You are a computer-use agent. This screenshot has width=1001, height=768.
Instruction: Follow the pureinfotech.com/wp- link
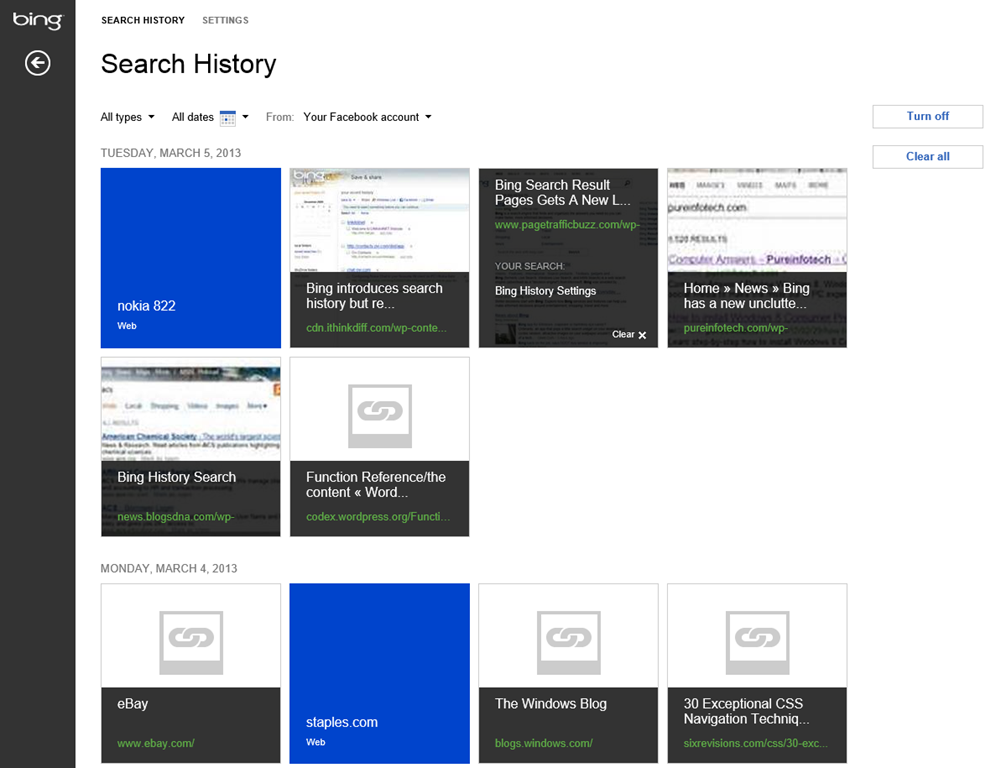coord(735,328)
